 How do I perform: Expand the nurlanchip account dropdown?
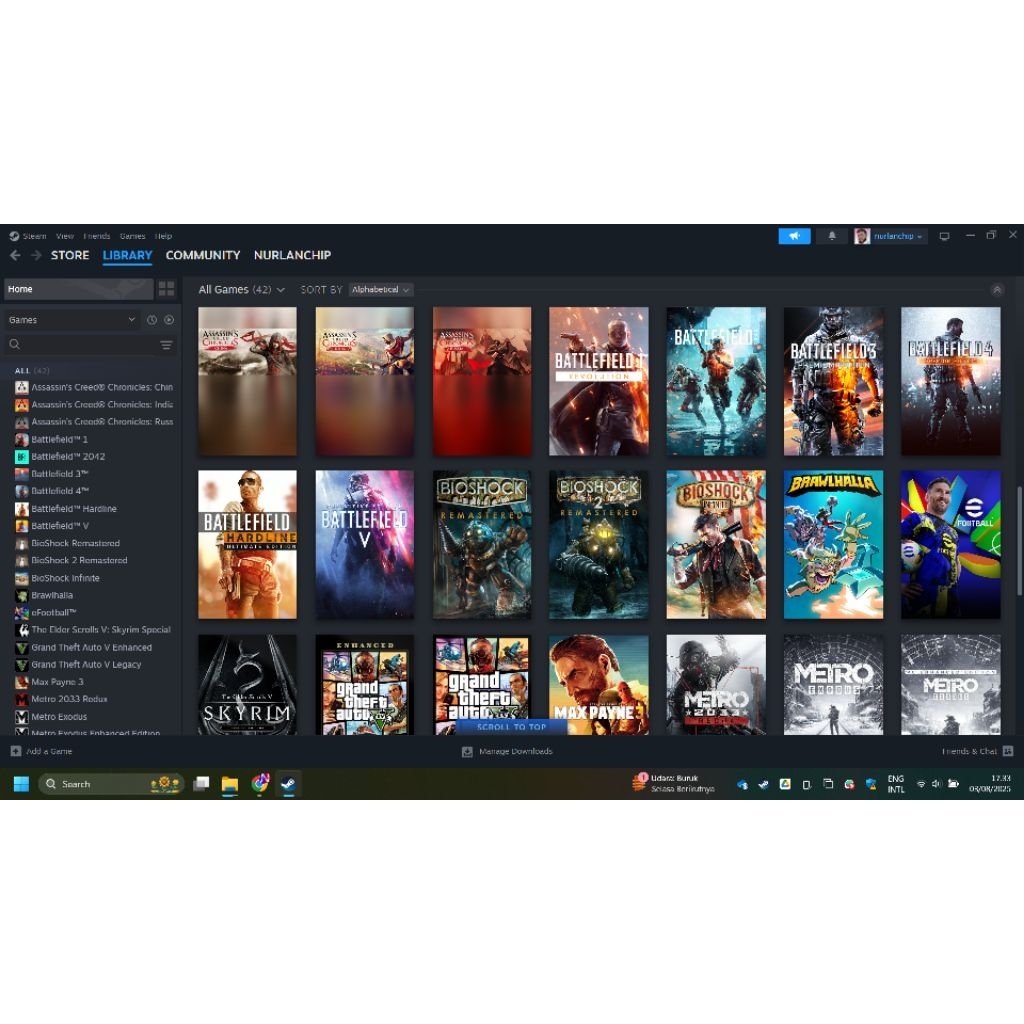tap(897, 236)
